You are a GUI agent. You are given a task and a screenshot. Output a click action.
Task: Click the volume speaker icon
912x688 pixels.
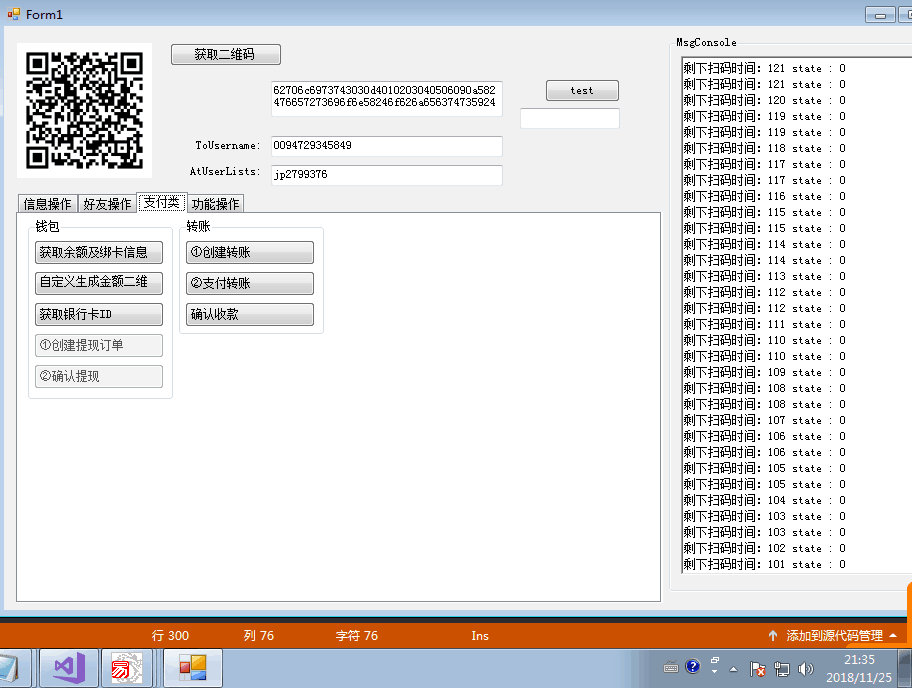pos(806,669)
